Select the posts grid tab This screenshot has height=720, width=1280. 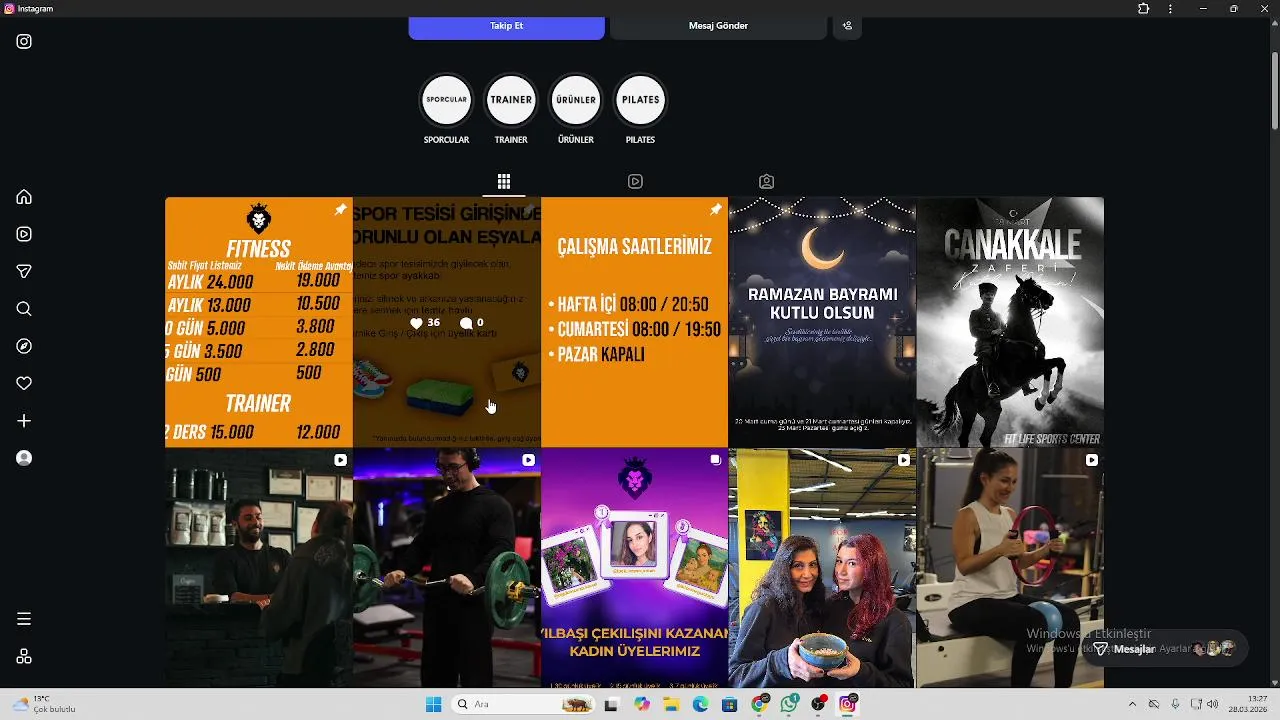pos(504,182)
